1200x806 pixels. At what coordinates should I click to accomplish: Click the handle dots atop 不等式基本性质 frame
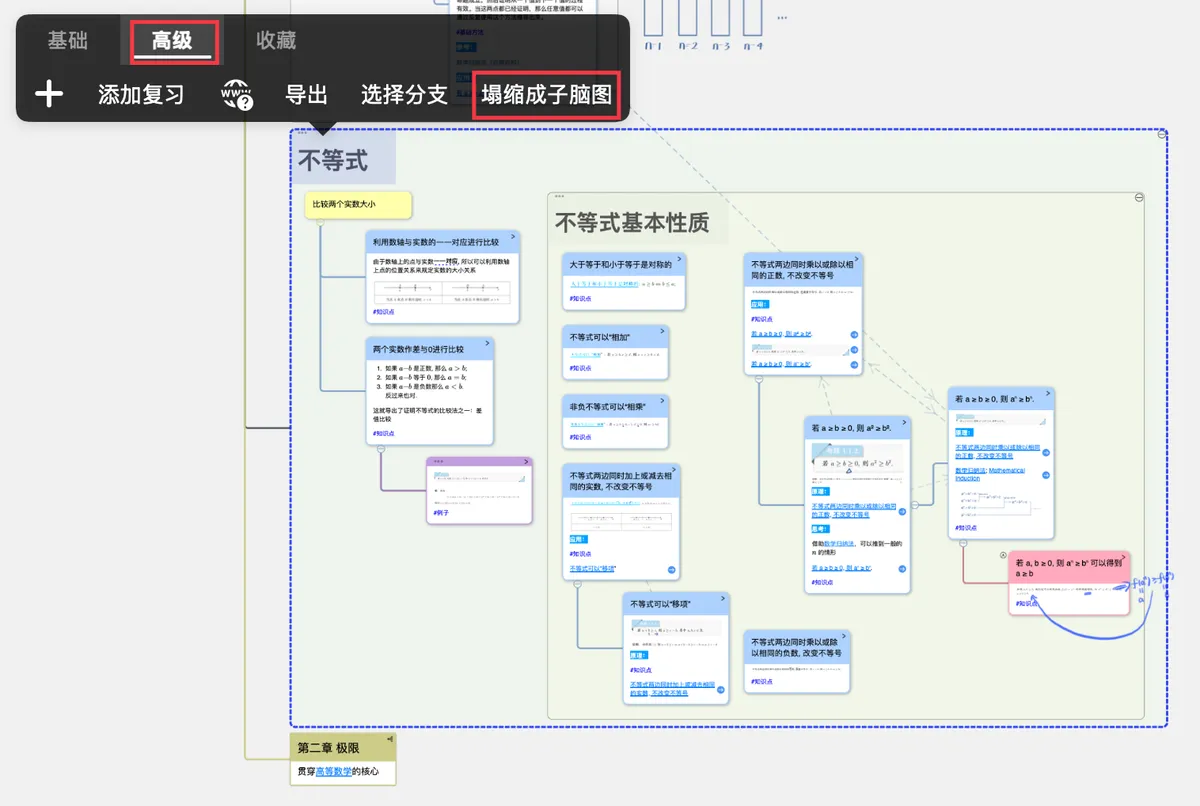[x=558, y=197]
